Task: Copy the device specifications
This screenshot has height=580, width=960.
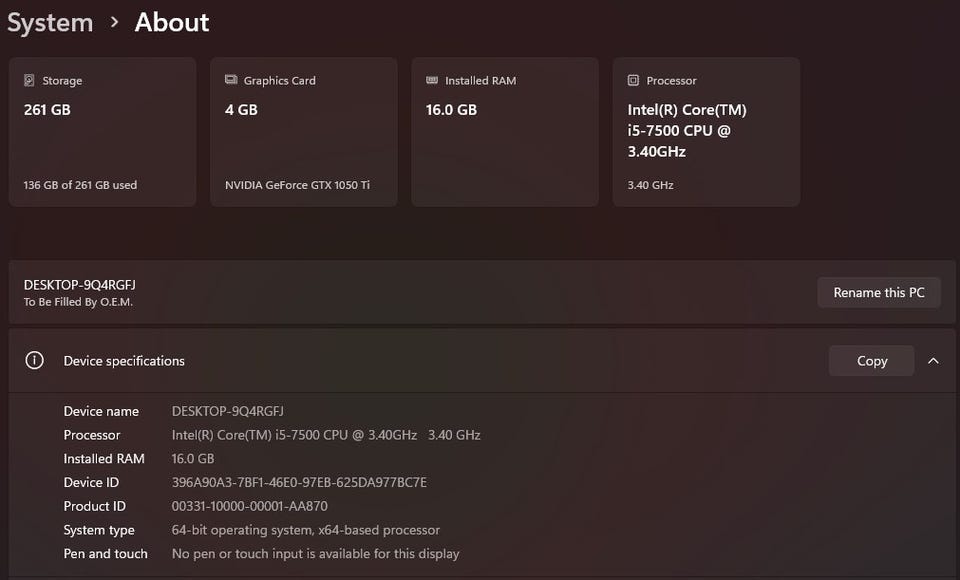Action: tap(871, 361)
